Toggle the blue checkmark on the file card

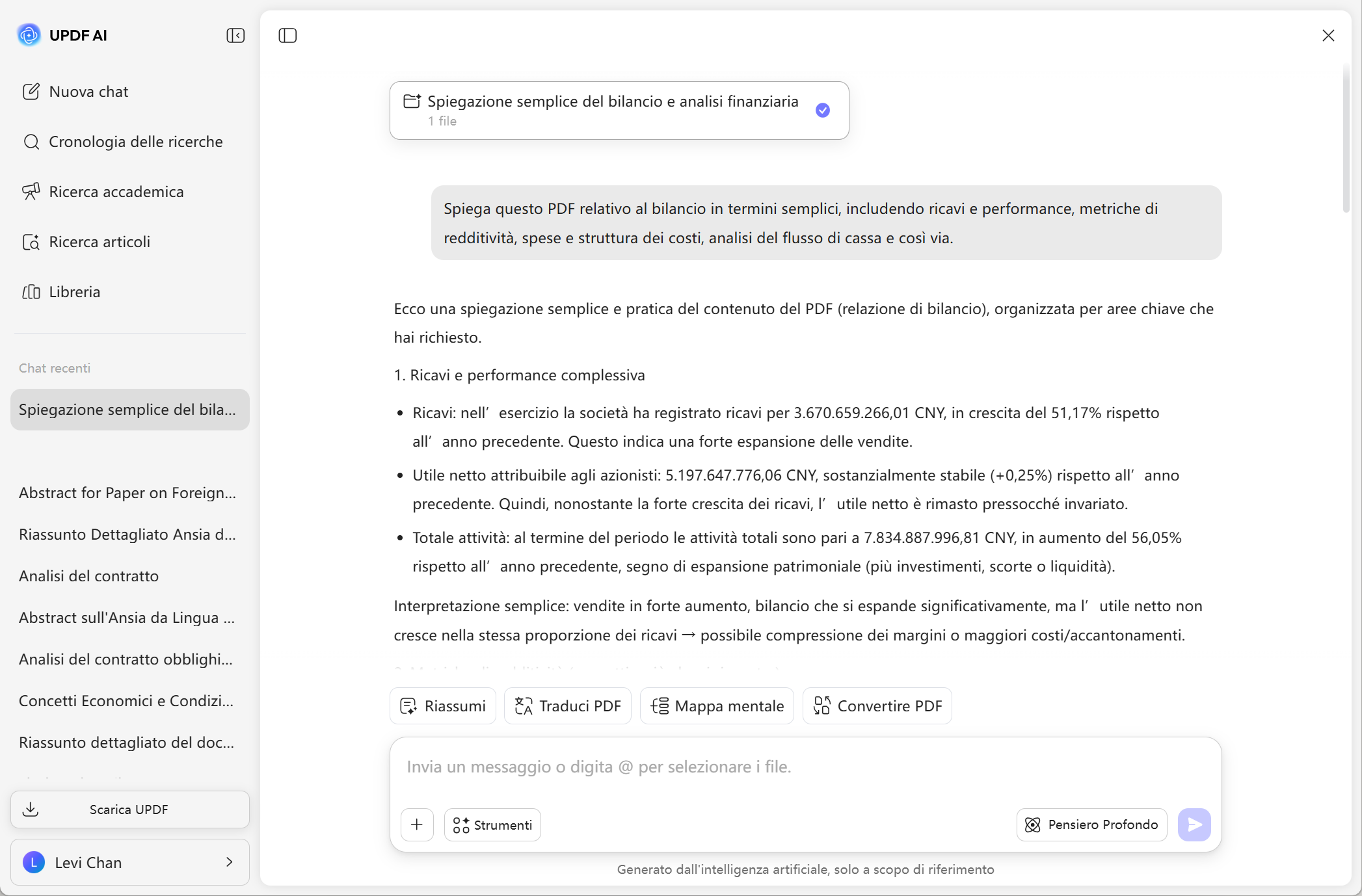point(823,111)
